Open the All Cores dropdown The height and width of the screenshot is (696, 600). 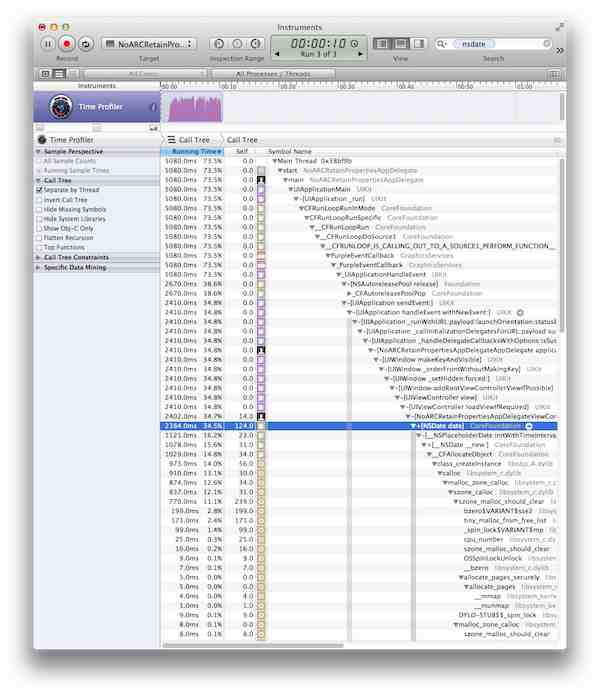[145, 74]
